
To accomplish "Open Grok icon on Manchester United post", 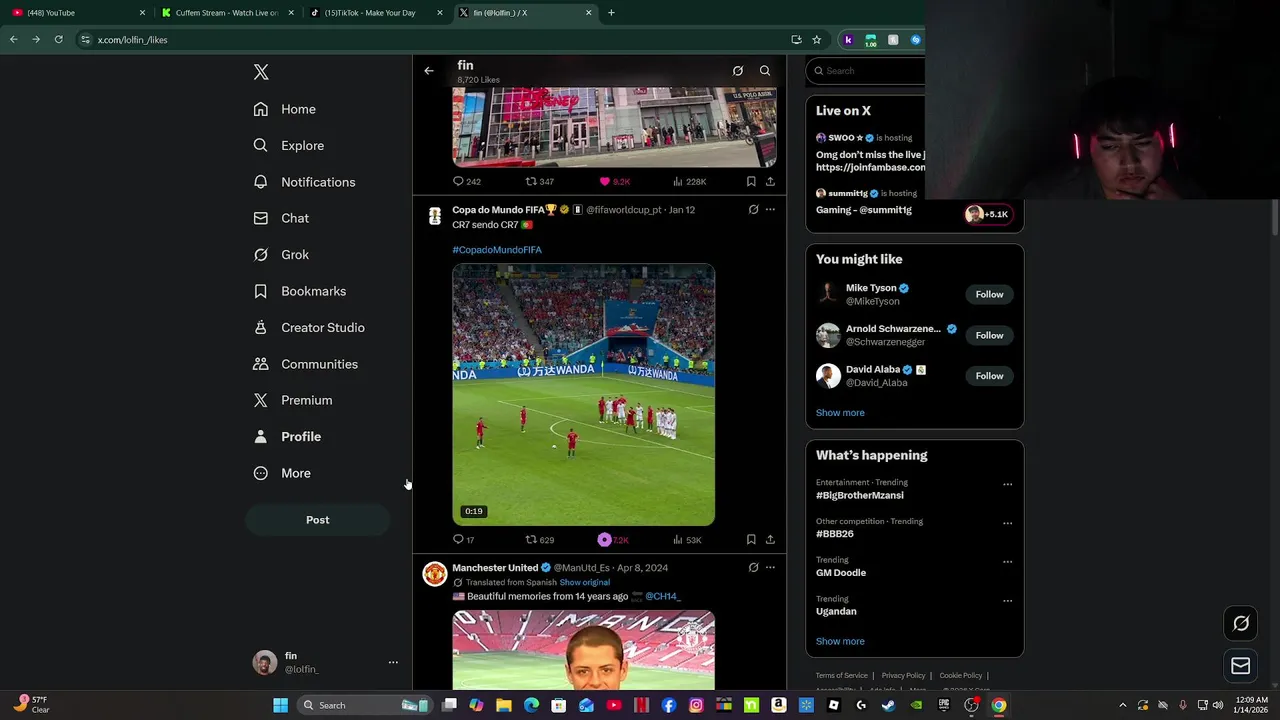I will coord(753,568).
